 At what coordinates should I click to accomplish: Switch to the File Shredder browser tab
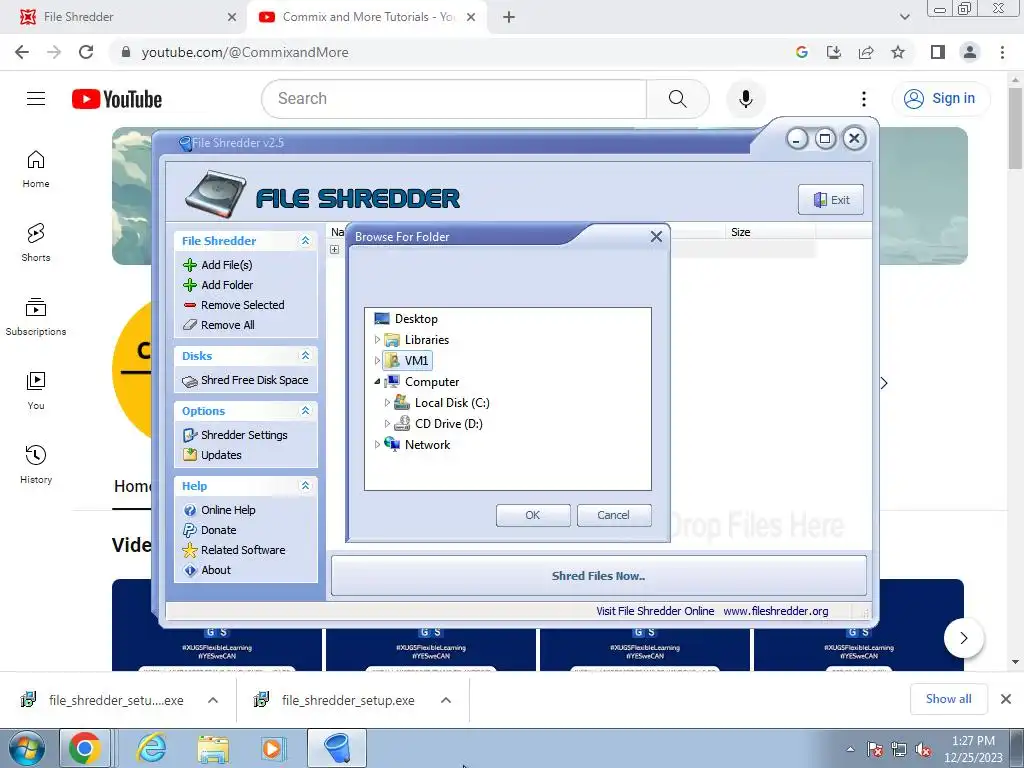(124, 17)
